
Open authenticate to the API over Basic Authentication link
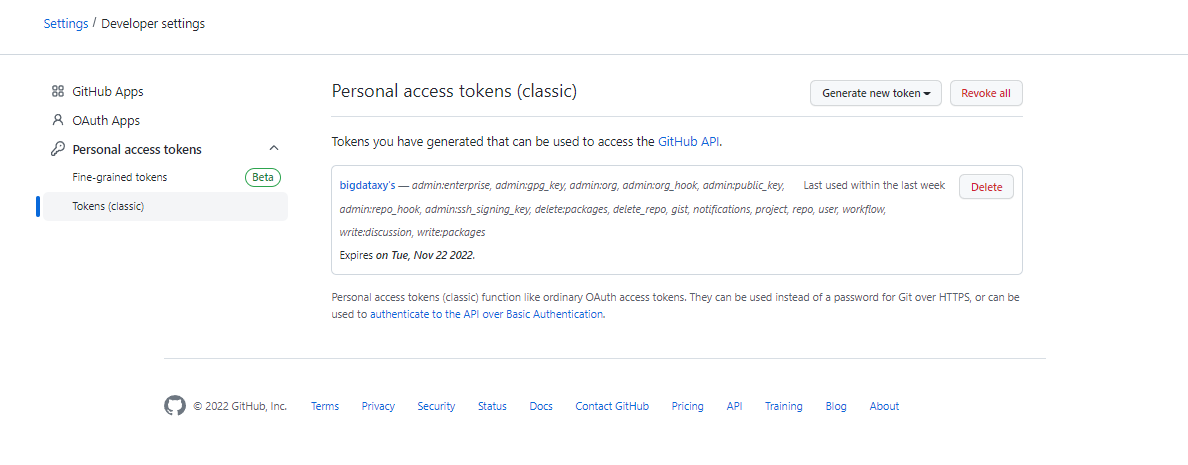[x=486, y=314]
